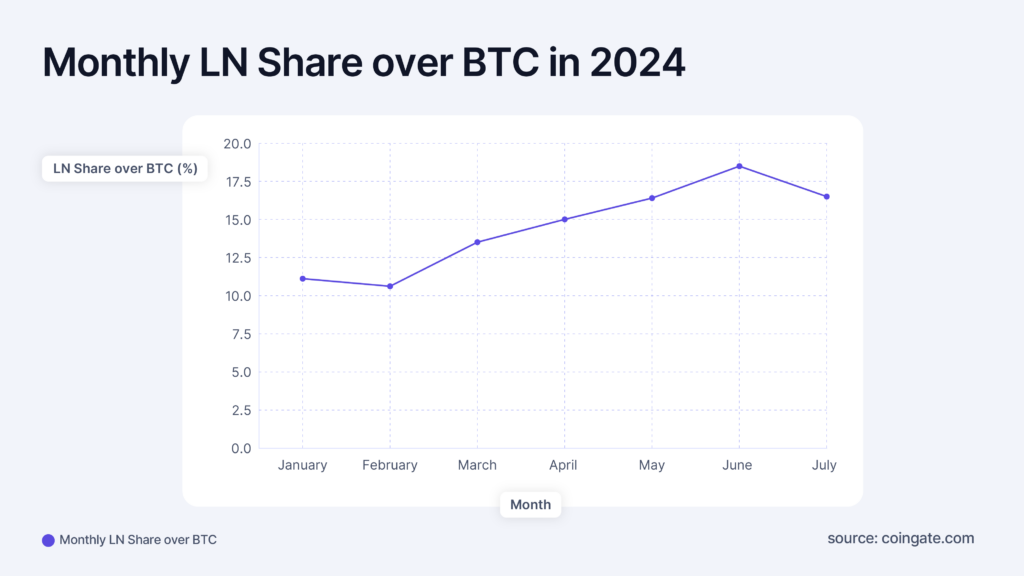1024x576 pixels.
Task: Click the Month axis label badge
Action: [530, 505]
